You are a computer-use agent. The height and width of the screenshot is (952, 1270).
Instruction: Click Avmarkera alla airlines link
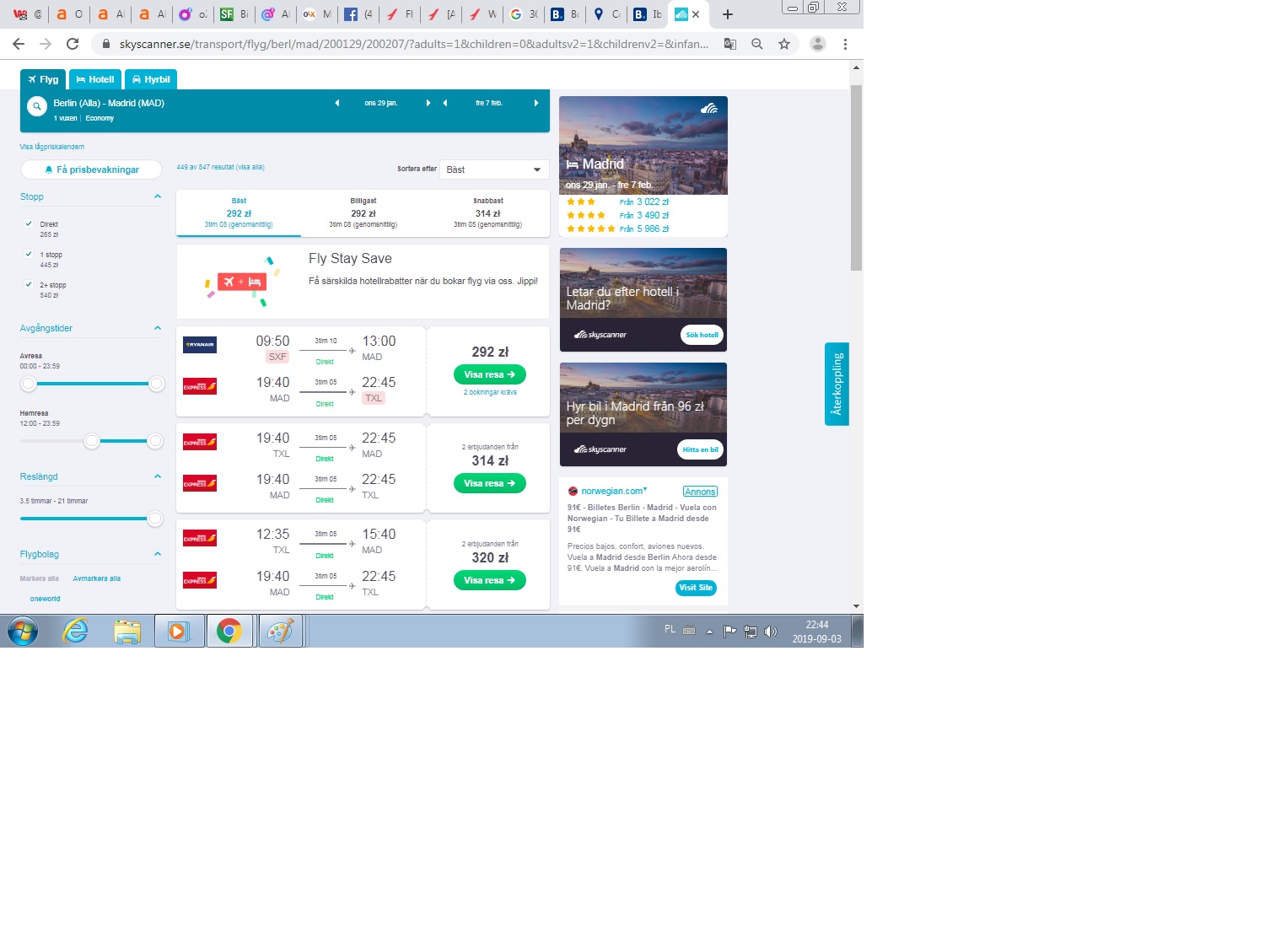(97, 578)
